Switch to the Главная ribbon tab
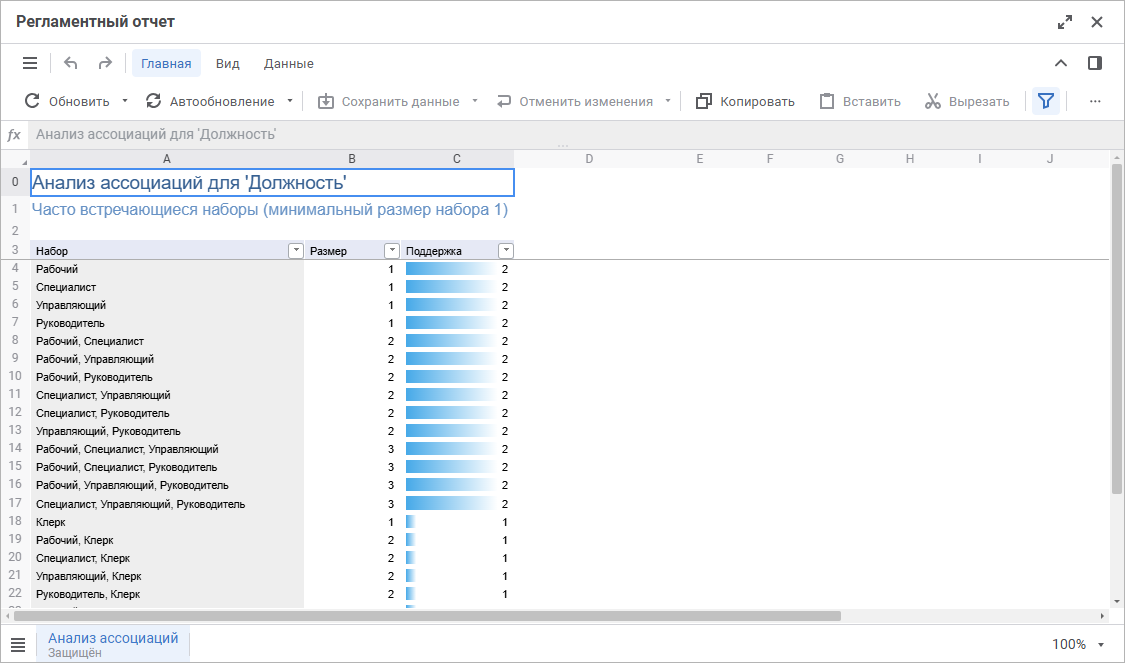The height and width of the screenshot is (663, 1125). pos(166,63)
